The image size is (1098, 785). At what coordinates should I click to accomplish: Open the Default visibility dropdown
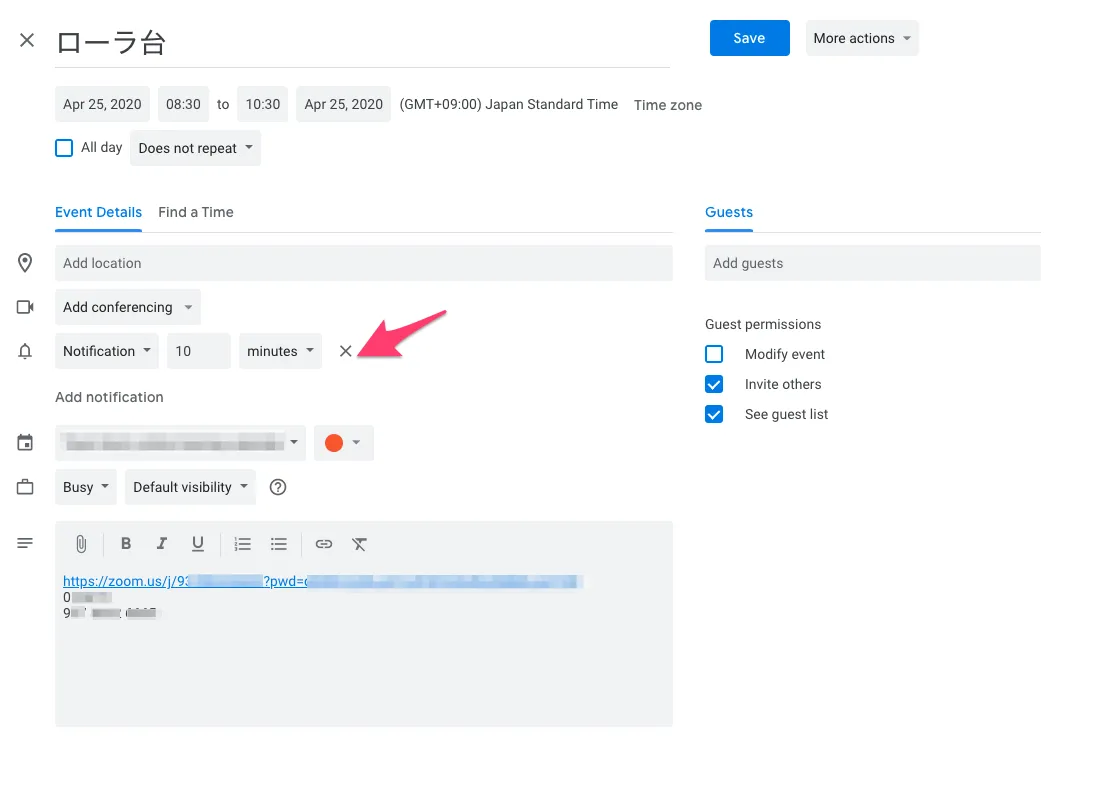(190, 487)
